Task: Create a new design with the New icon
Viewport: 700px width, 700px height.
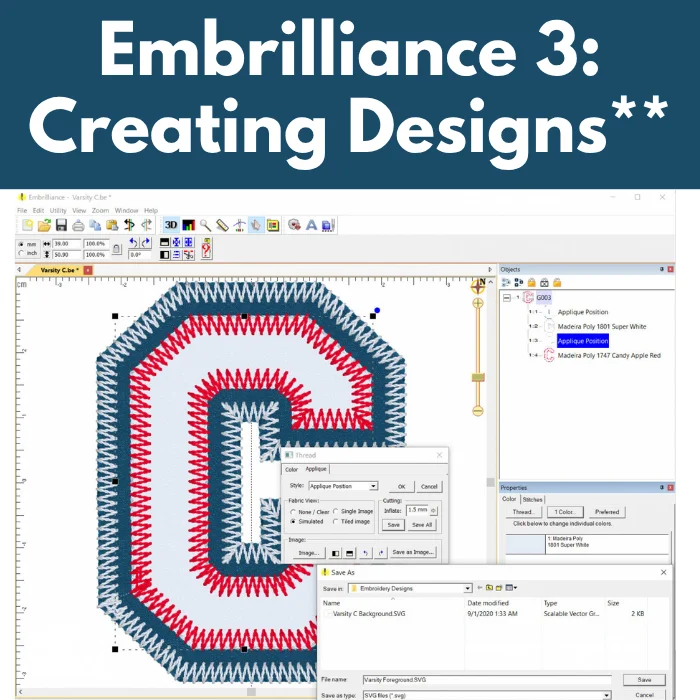Action: (x=28, y=225)
